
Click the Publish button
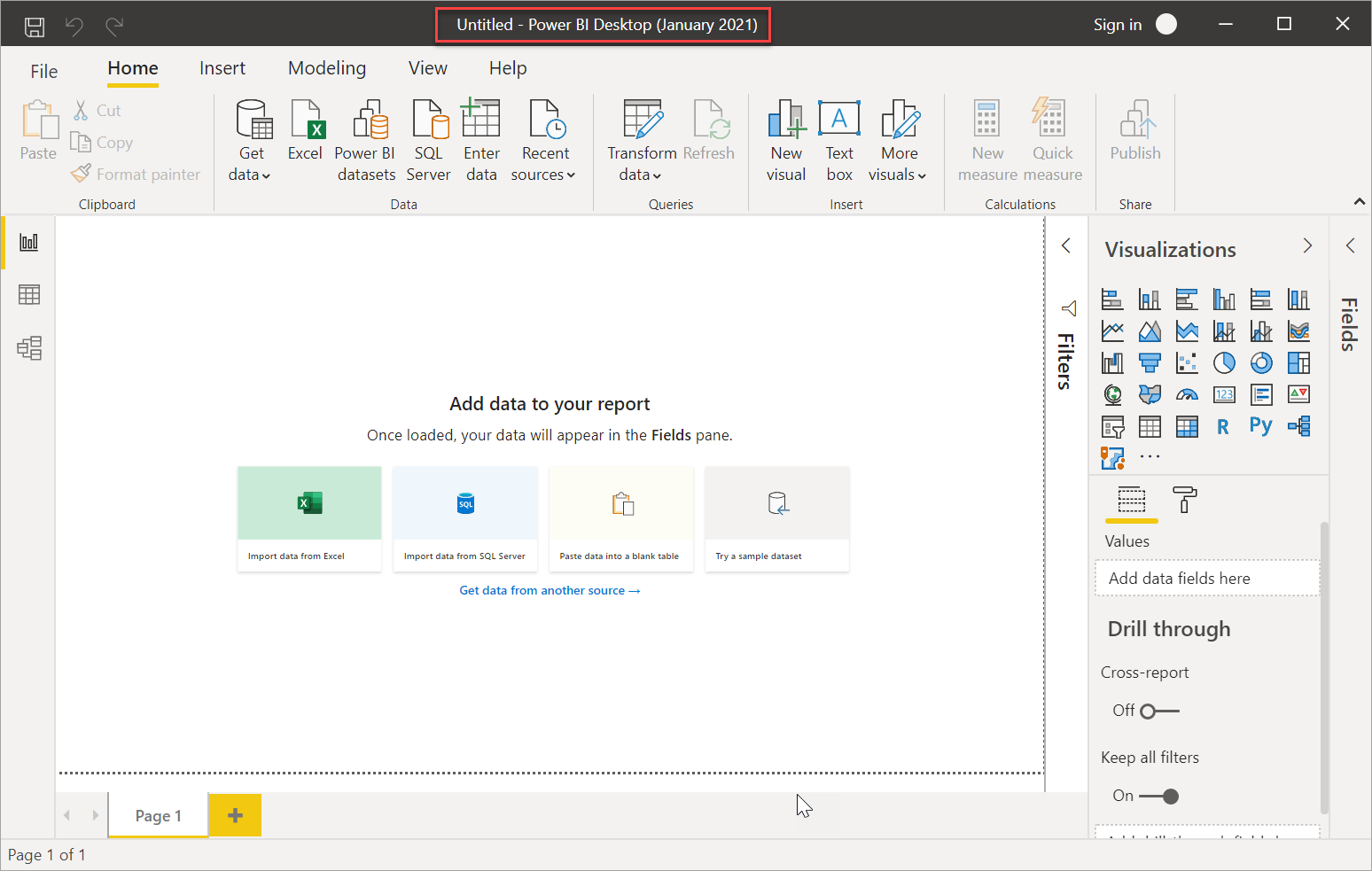[1135, 137]
